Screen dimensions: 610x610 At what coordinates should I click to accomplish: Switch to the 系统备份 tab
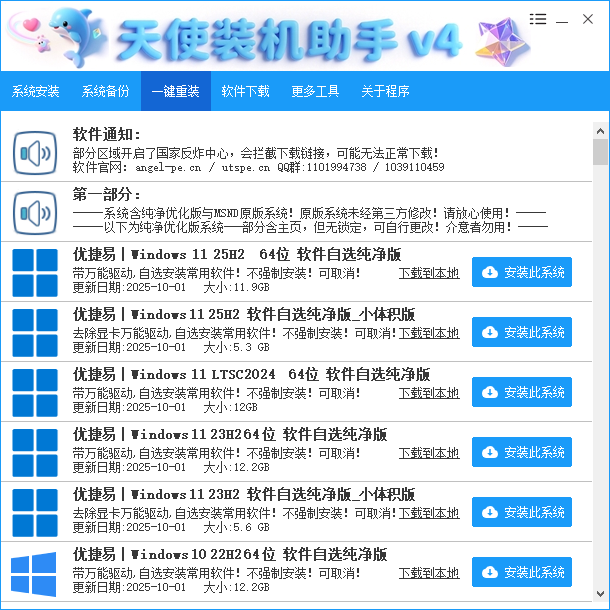pos(105,91)
